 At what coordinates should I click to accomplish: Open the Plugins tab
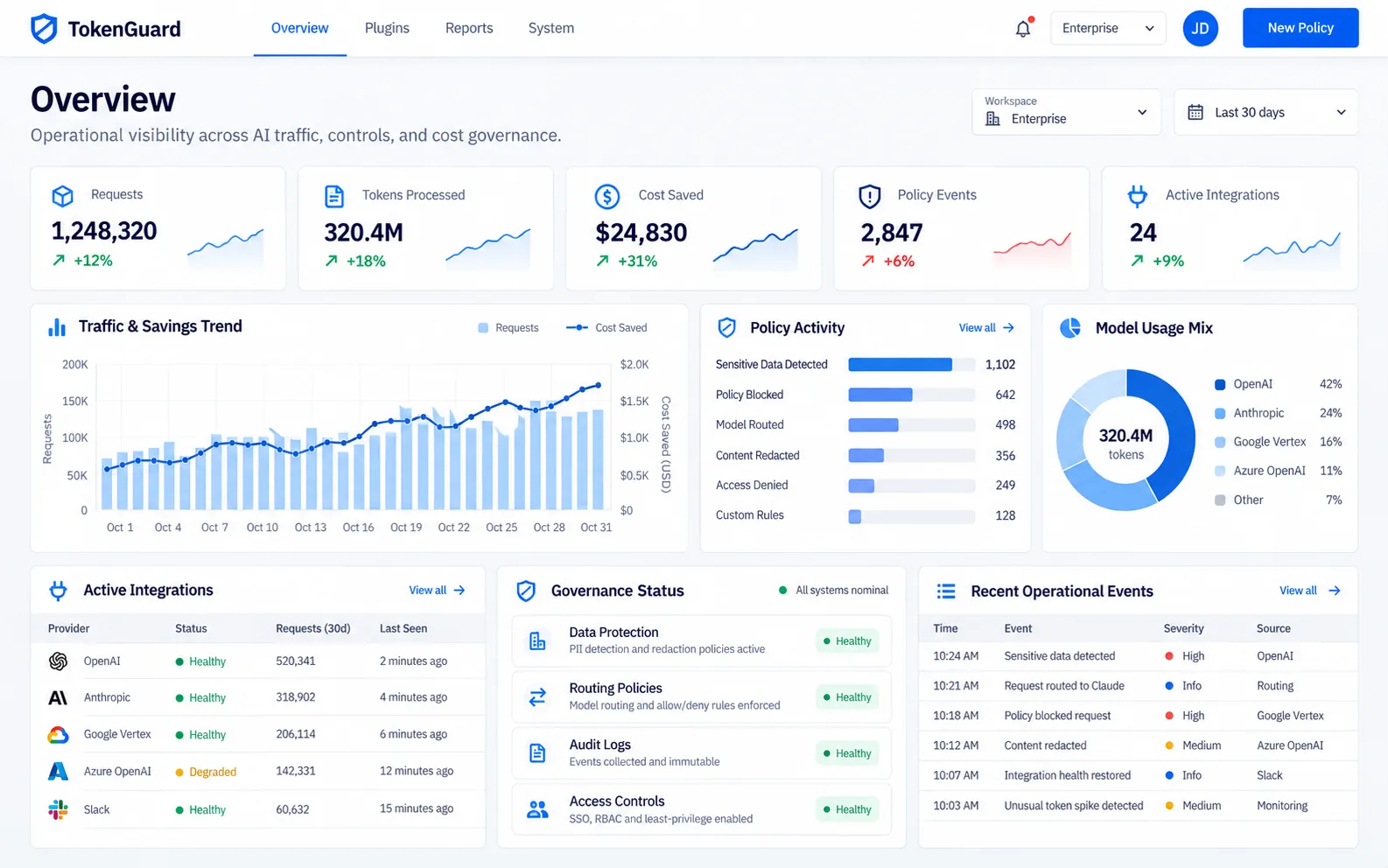[x=387, y=28]
